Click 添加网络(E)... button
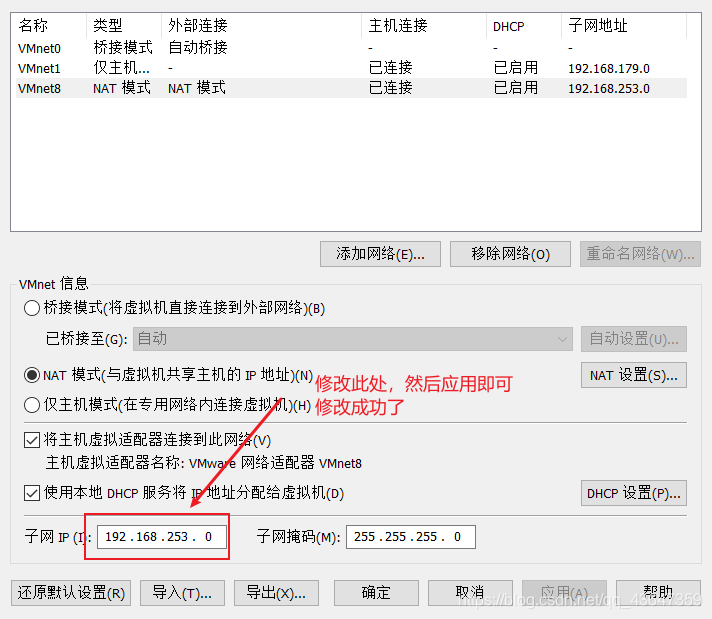Screen dimensions: 712x619 (x=380, y=254)
